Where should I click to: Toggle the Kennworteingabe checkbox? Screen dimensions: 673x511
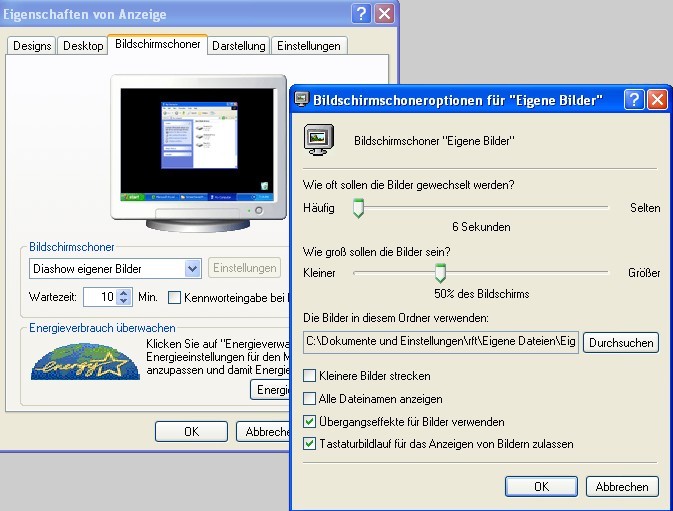tap(175, 297)
